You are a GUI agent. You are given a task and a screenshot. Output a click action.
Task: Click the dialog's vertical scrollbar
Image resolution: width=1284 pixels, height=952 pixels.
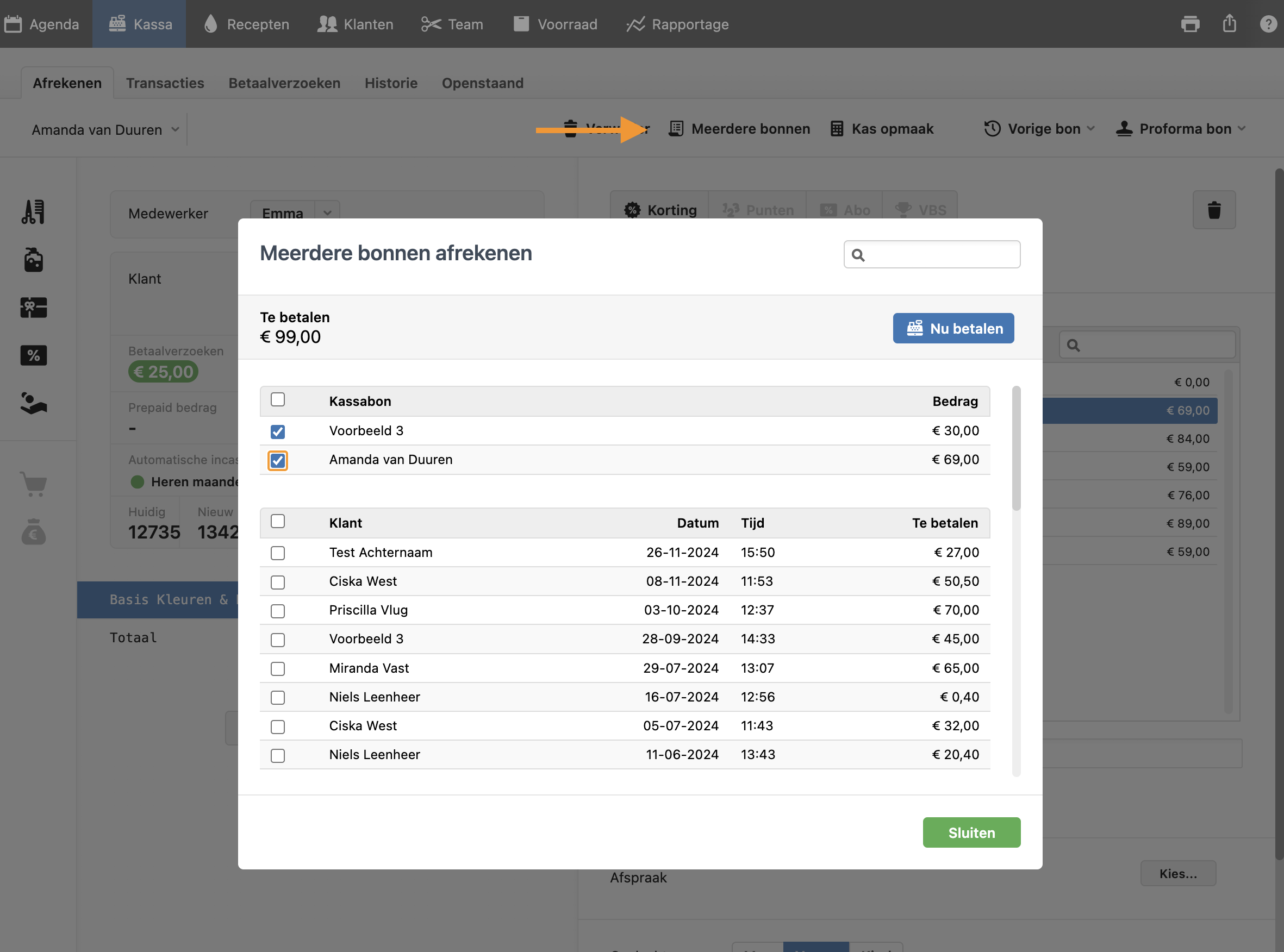pyautogui.click(x=1016, y=449)
